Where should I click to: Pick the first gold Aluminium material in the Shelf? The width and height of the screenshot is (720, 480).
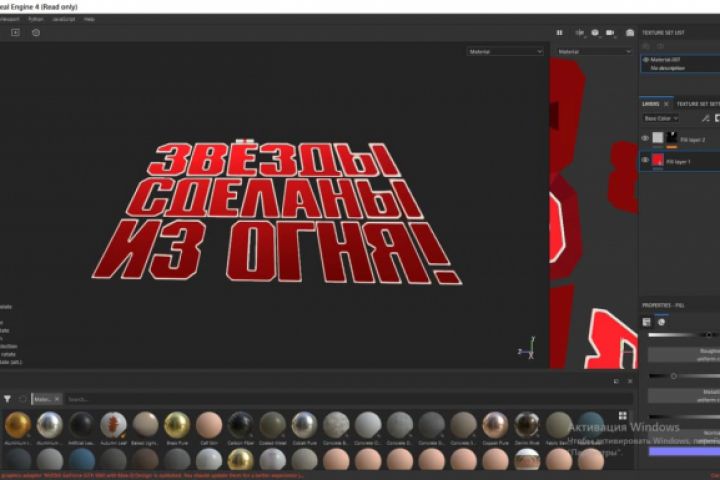tap(18, 425)
